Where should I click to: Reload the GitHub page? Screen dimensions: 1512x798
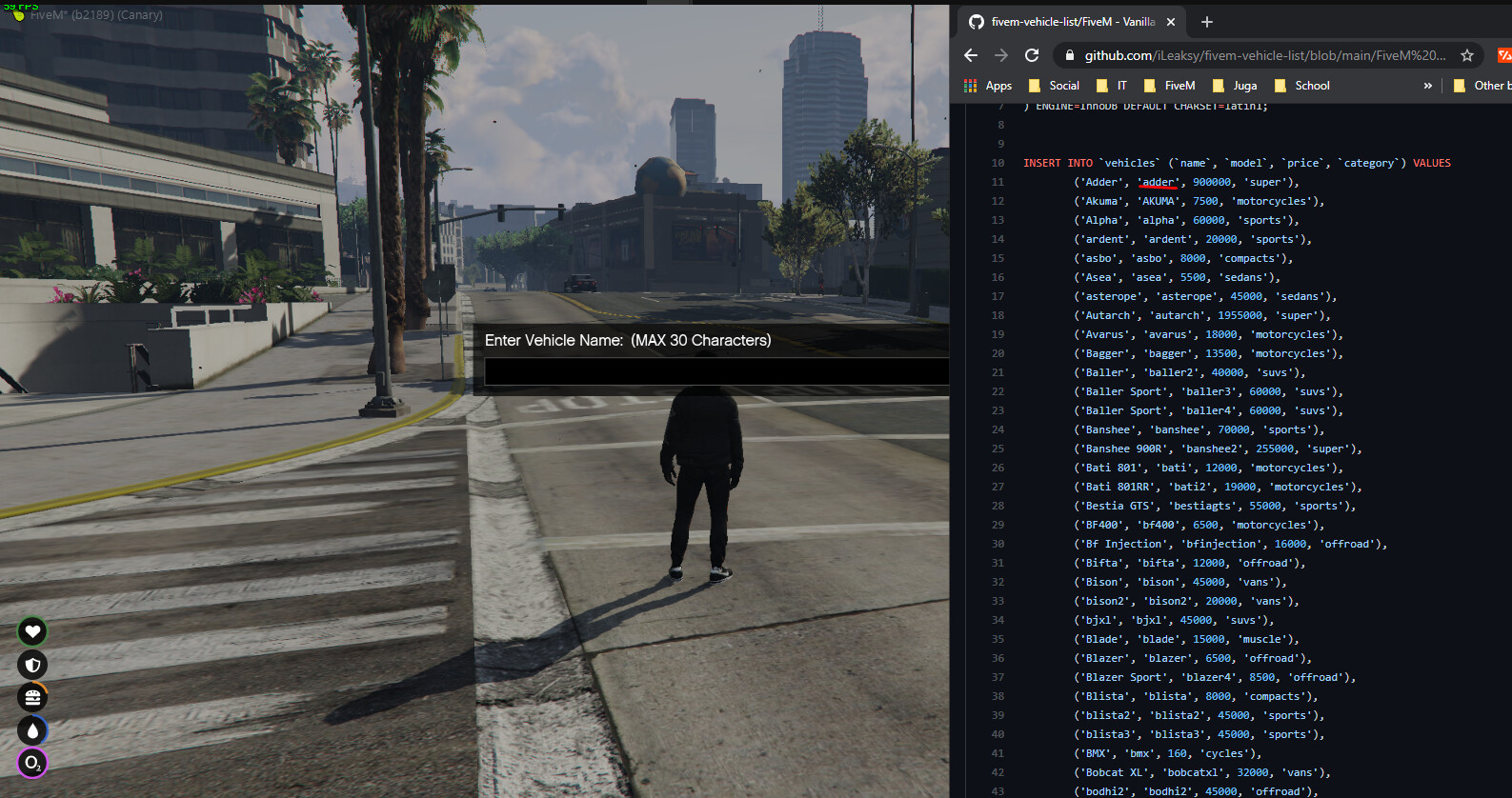pyautogui.click(x=1032, y=55)
